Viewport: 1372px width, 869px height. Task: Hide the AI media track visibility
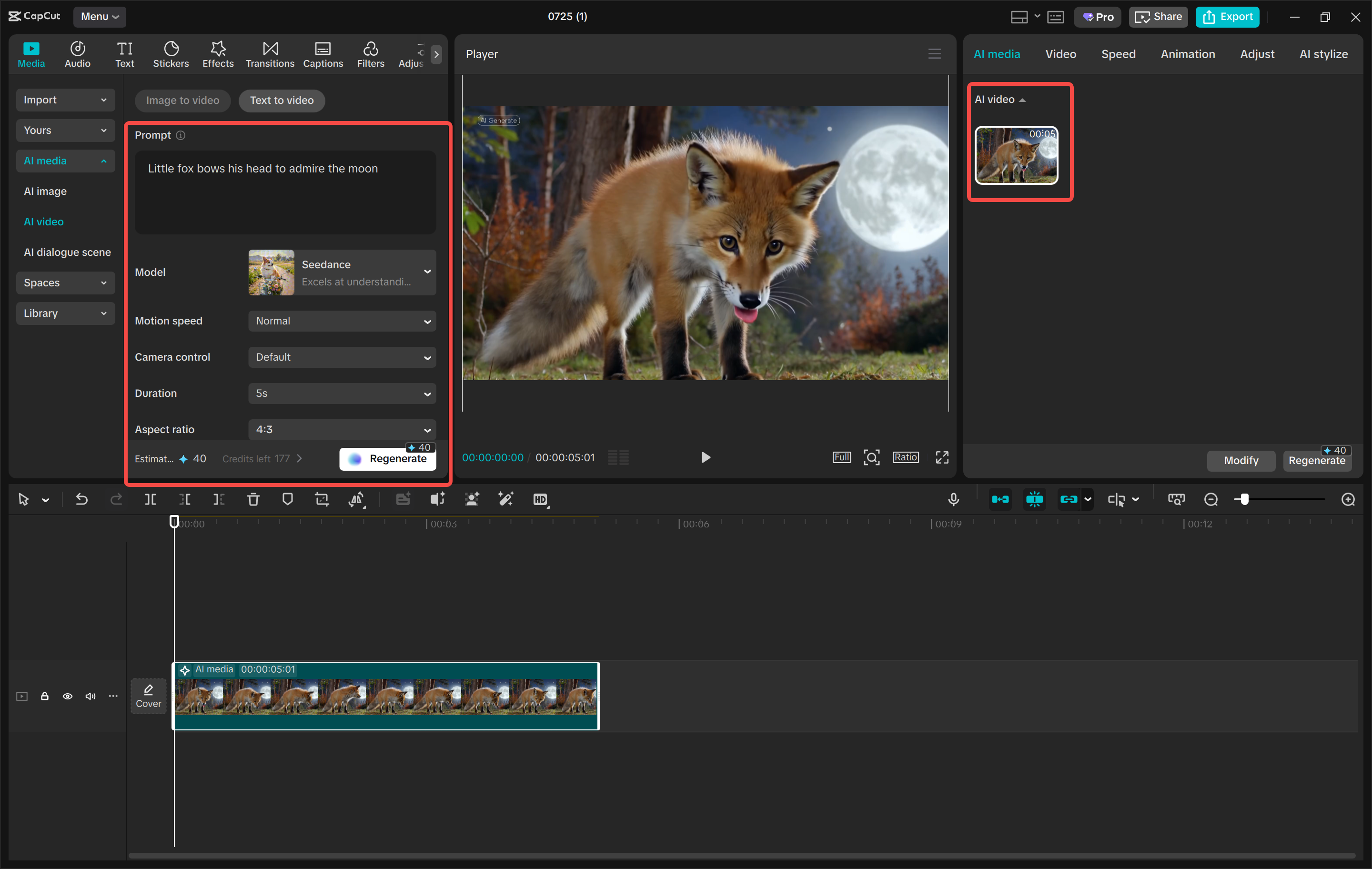coord(68,696)
